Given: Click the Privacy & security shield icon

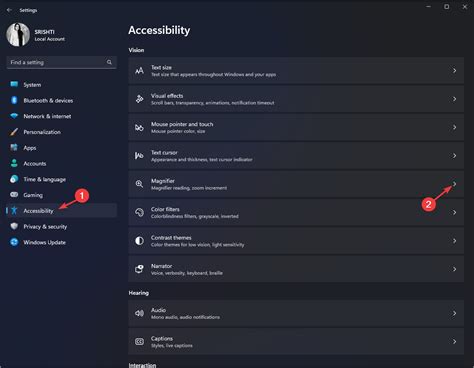Looking at the screenshot, I should coord(14,226).
